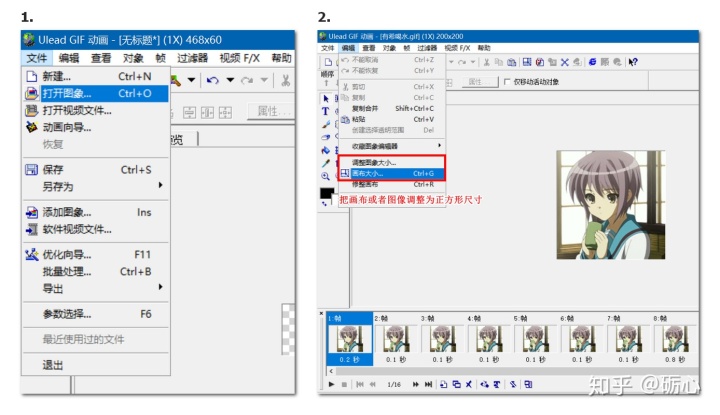Open the 编辑 menu in window 1
The width and height of the screenshot is (720, 415).
tap(68, 58)
